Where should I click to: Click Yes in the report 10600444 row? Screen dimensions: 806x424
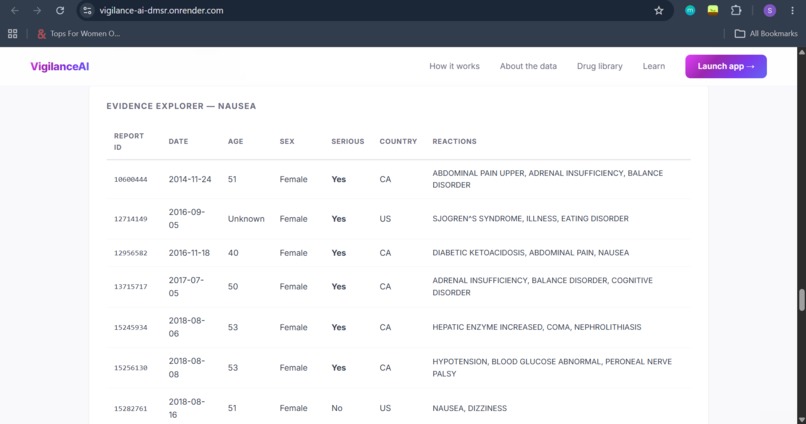[x=338, y=179]
